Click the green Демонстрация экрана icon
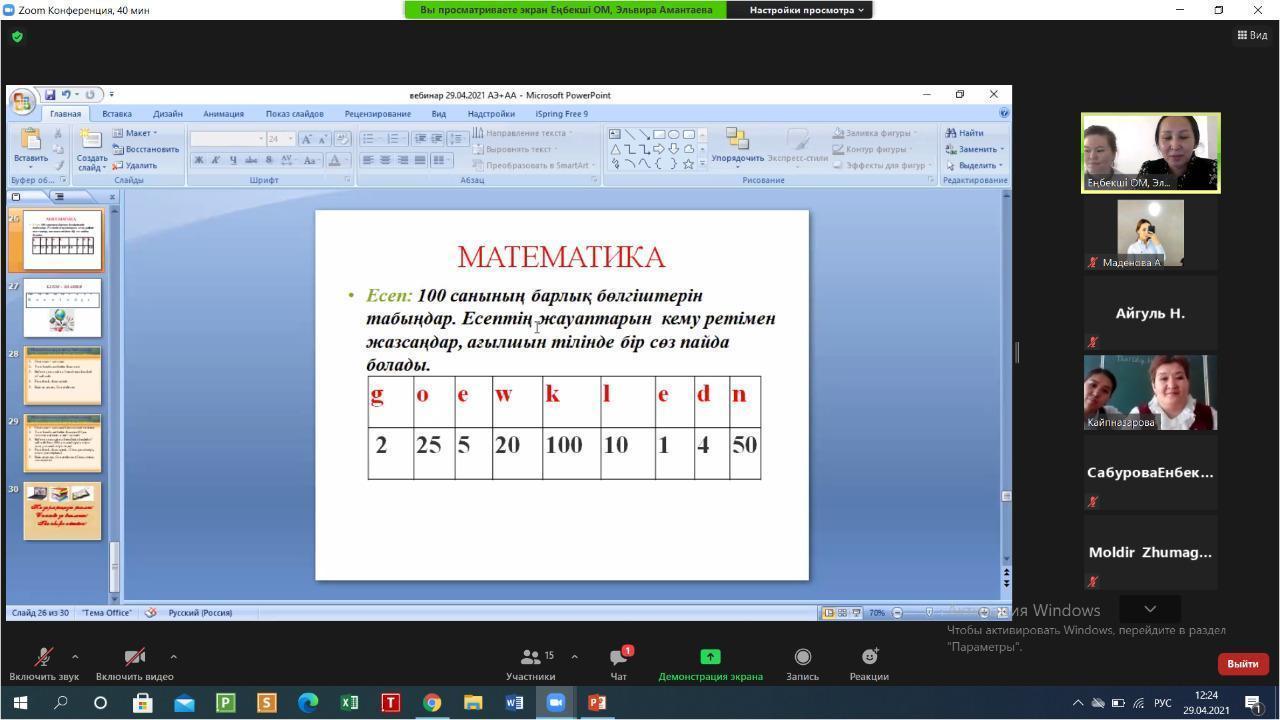 [x=710, y=657]
